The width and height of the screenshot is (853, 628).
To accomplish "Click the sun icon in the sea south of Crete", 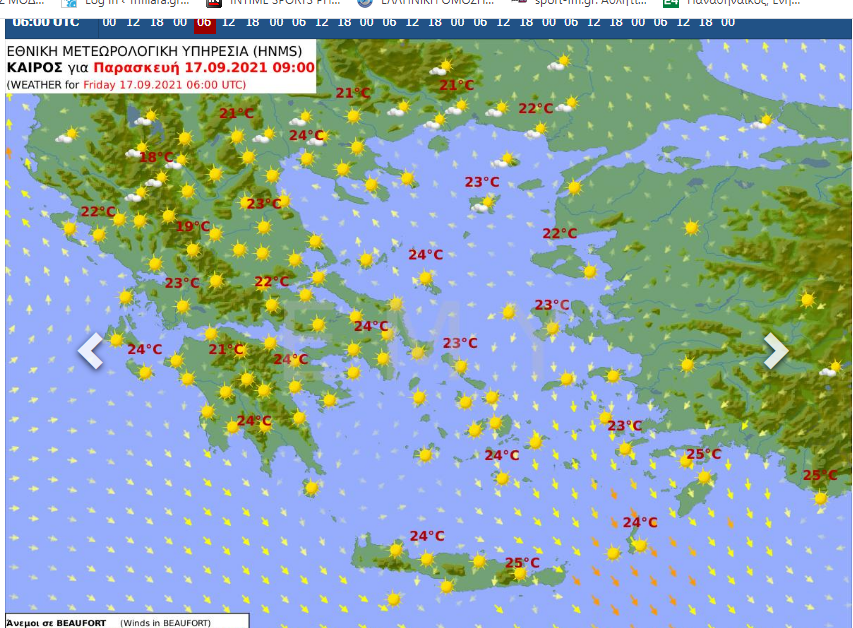I will pos(393,599).
